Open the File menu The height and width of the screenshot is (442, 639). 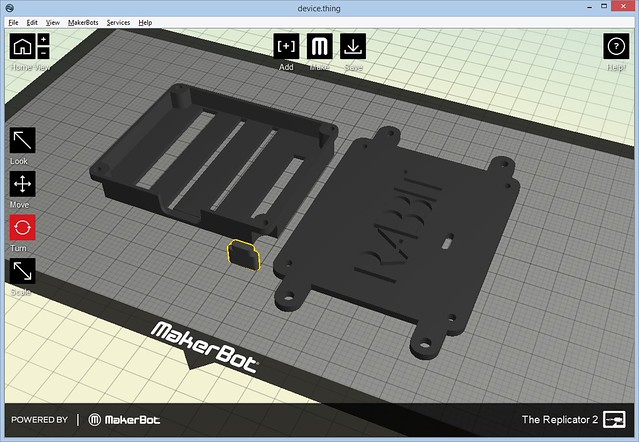point(13,21)
